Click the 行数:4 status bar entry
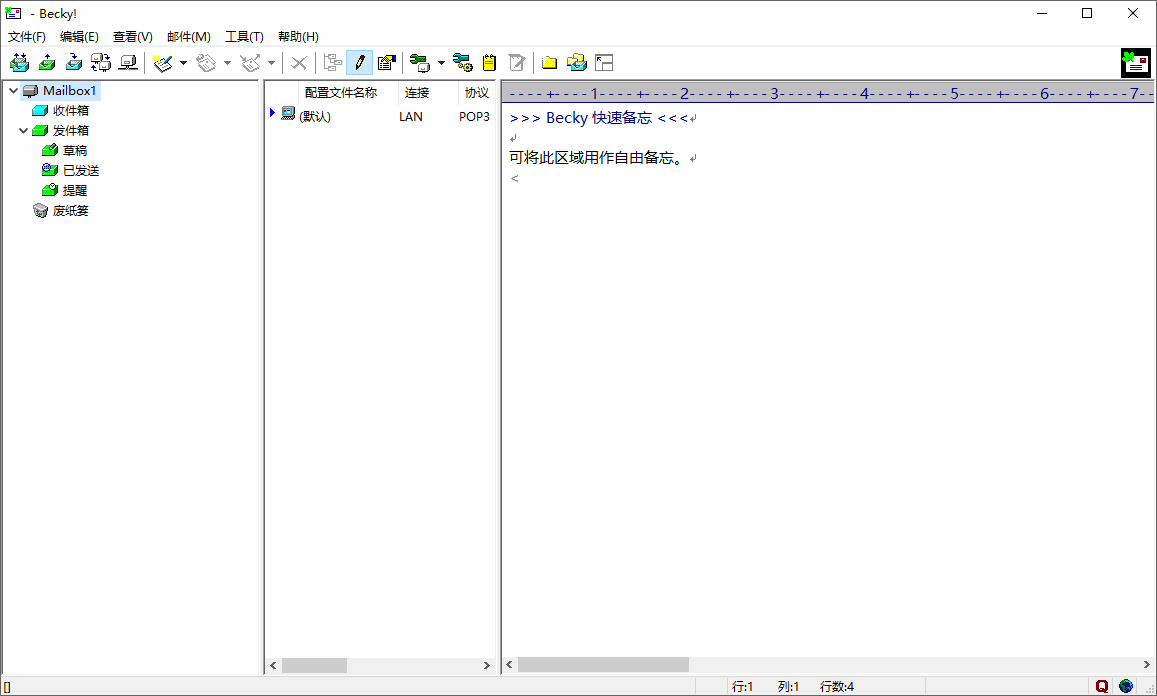1157x696 pixels. click(x=837, y=686)
